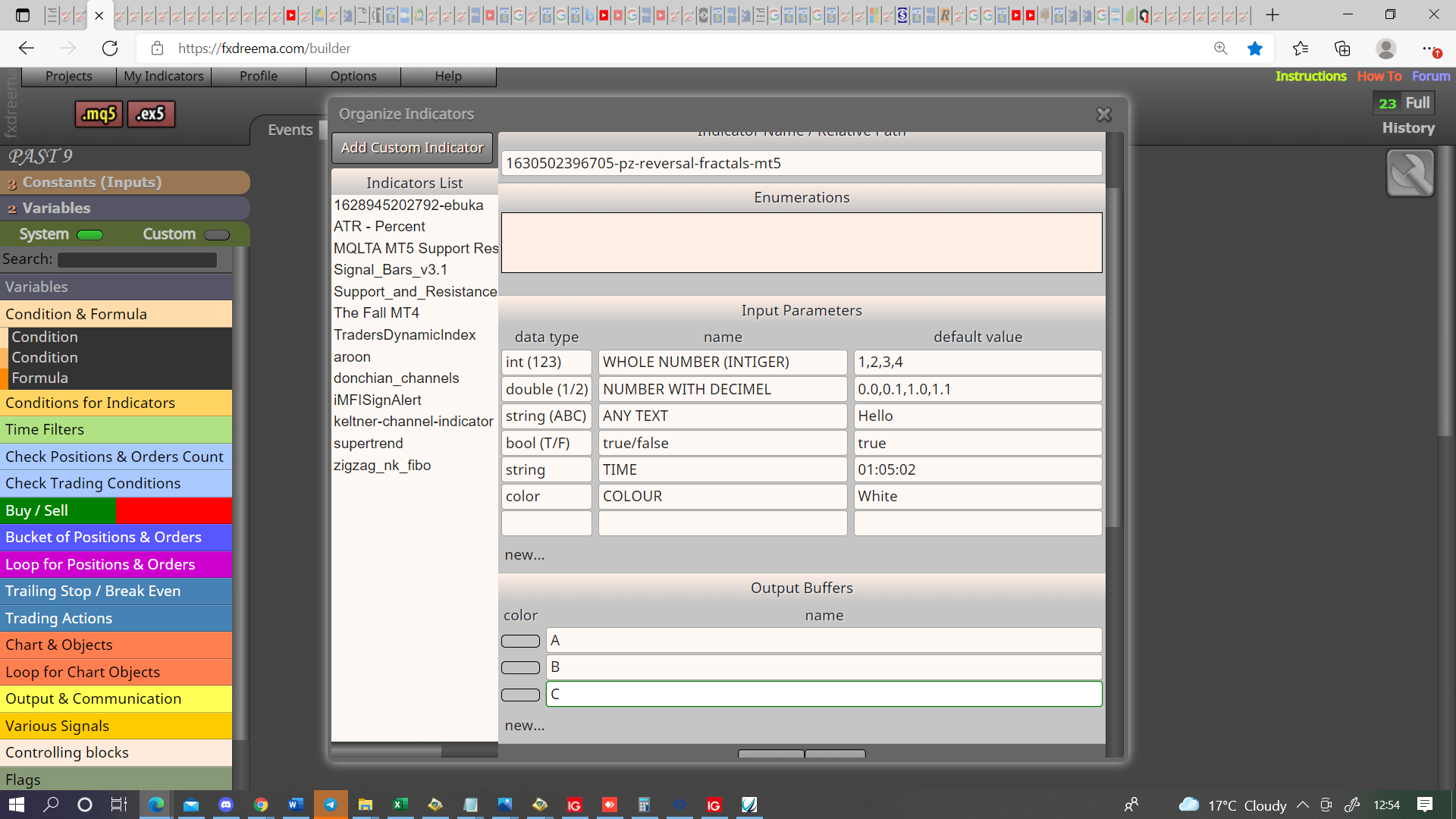Screen dimensions: 1456x819
Task: Open the Profile menu
Action: pyautogui.click(x=259, y=76)
